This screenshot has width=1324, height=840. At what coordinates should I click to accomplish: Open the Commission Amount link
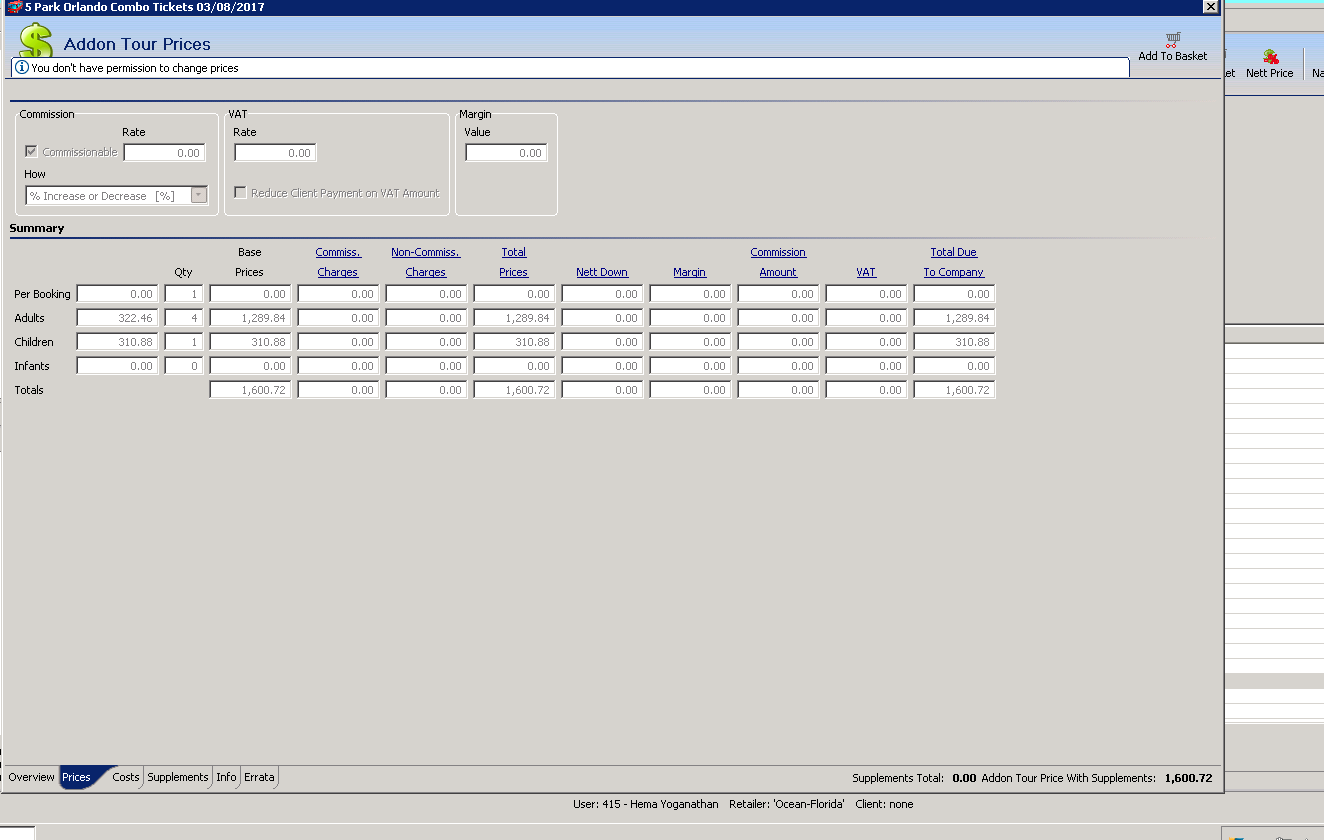click(x=778, y=262)
